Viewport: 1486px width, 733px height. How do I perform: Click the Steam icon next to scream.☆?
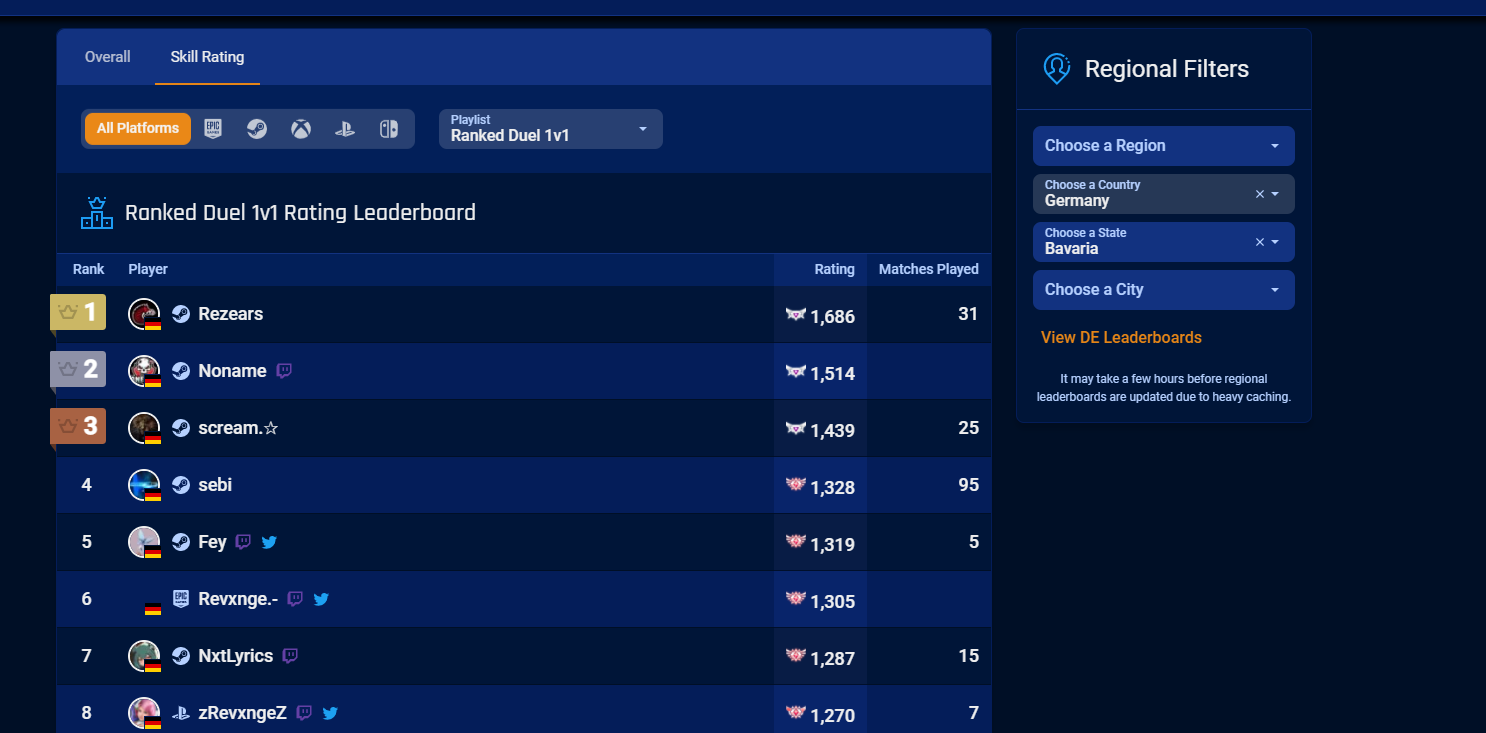180,428
